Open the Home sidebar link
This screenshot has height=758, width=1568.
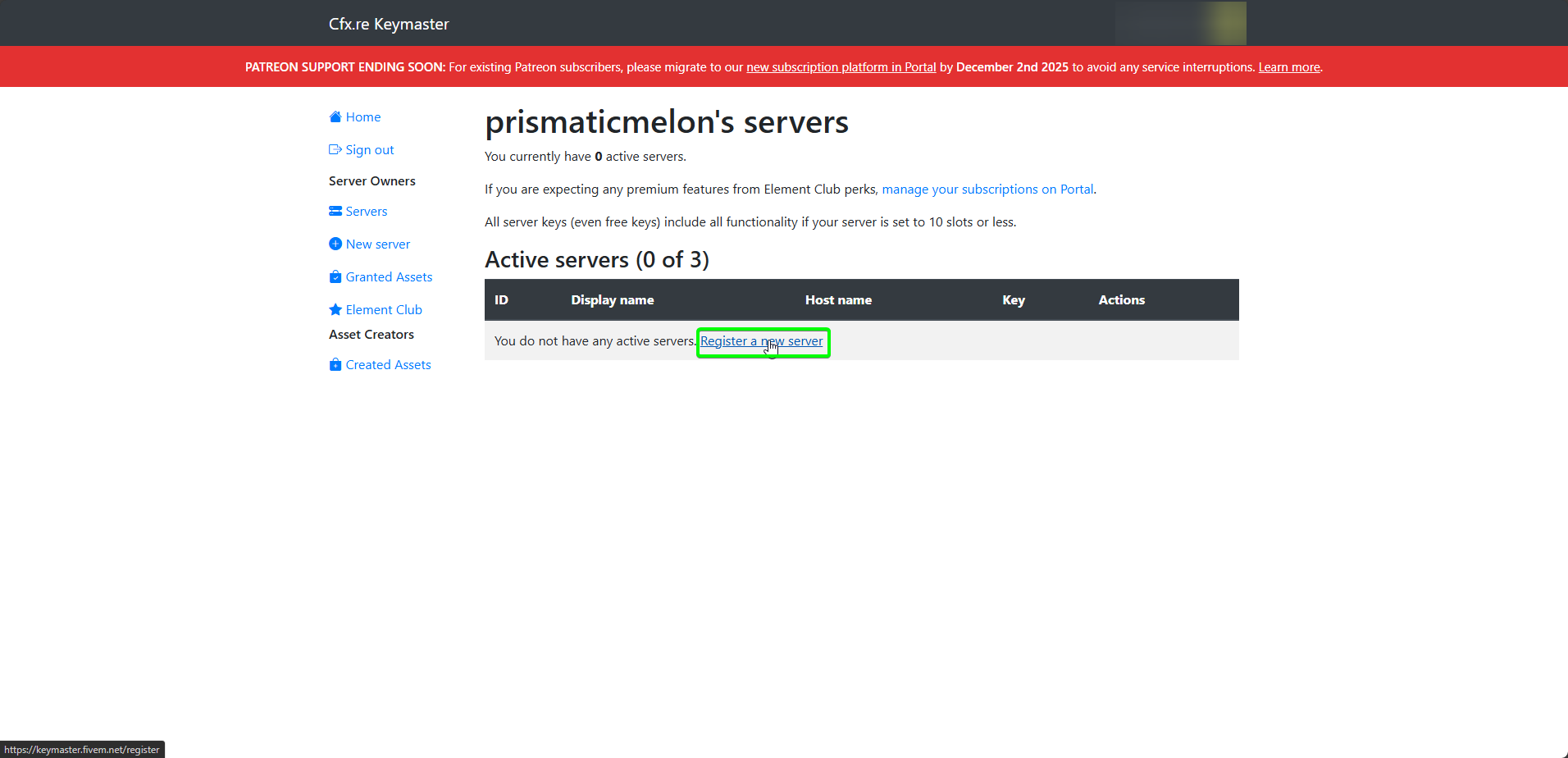coord(363,116)
